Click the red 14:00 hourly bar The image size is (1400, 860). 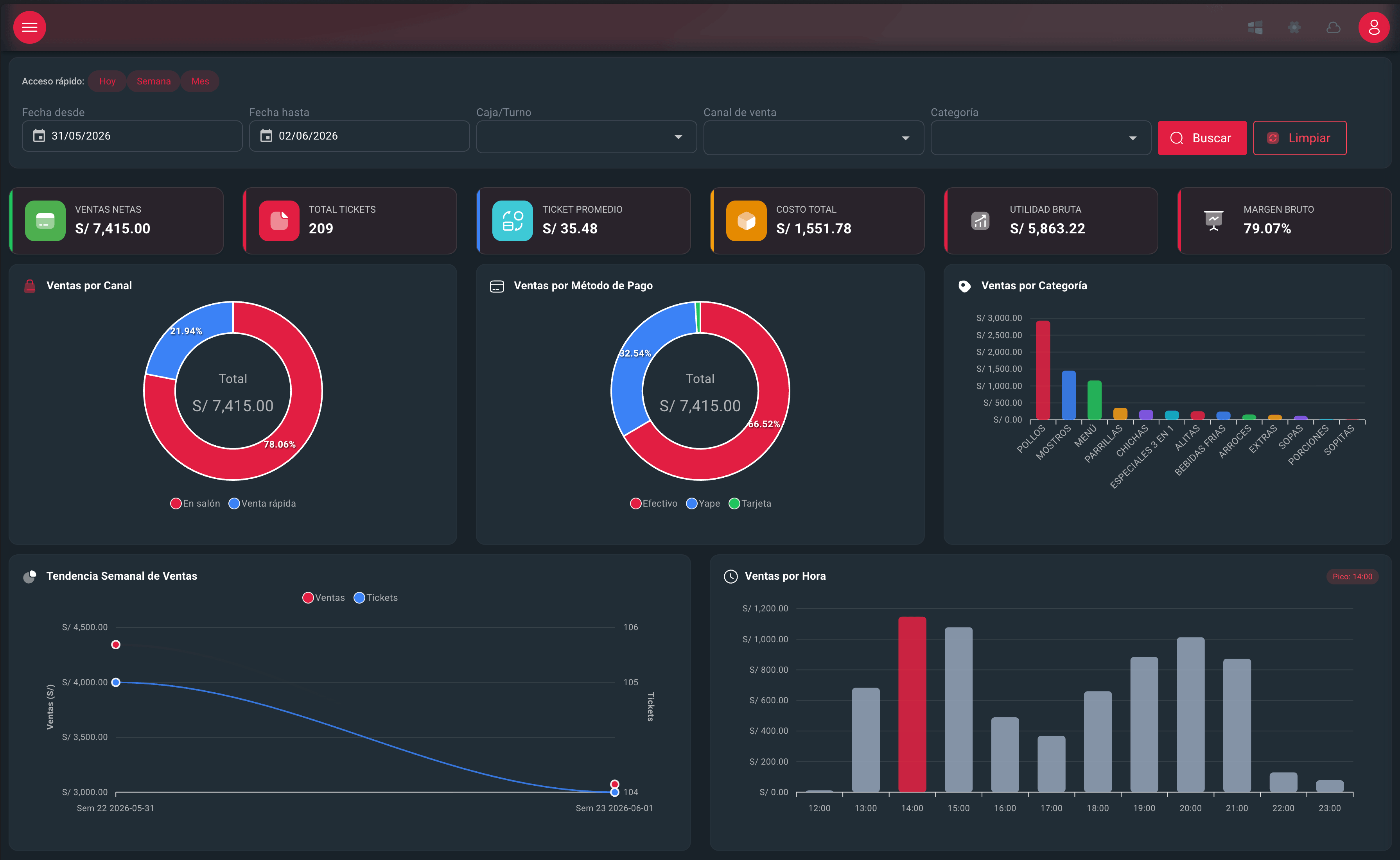point(912,704)
